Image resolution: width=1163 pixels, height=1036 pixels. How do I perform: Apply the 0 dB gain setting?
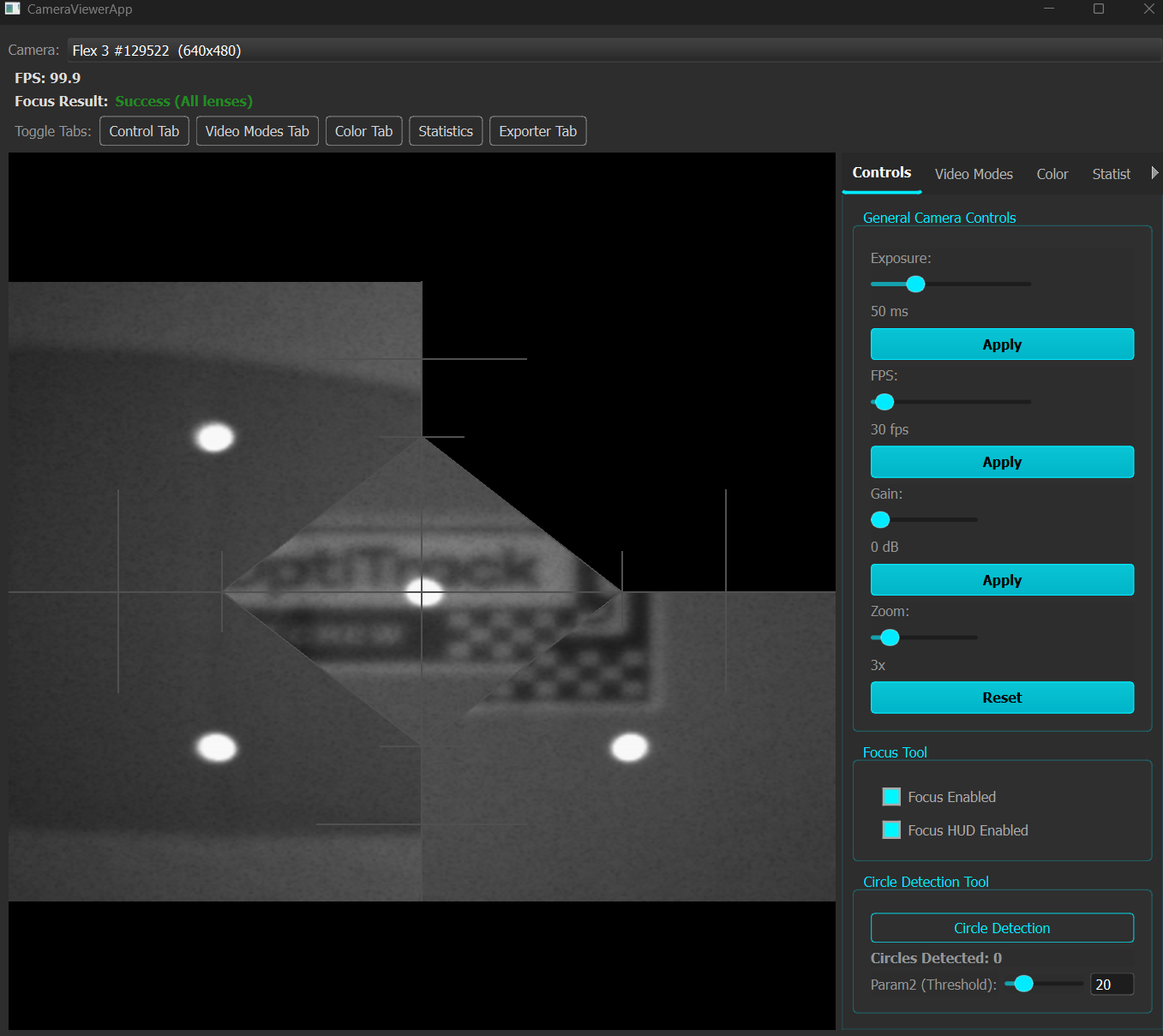[x=1001, y=579]
